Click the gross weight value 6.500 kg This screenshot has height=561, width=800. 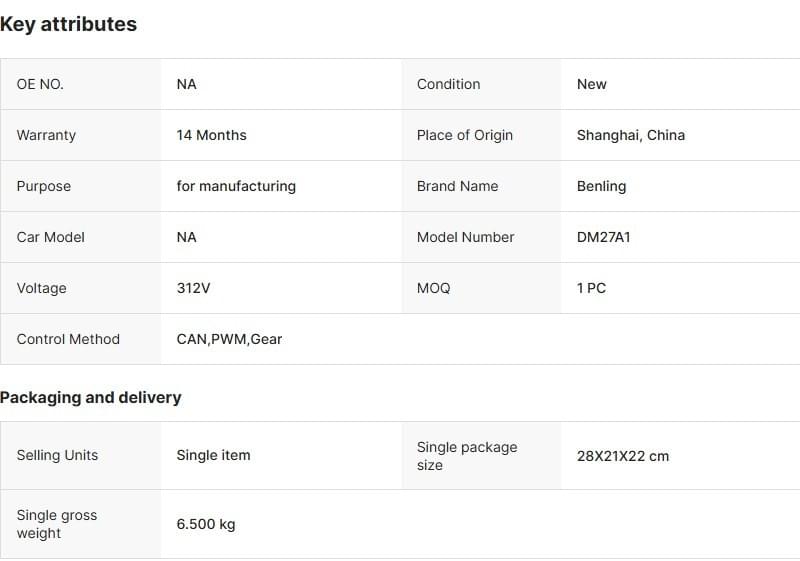(206, 524)
